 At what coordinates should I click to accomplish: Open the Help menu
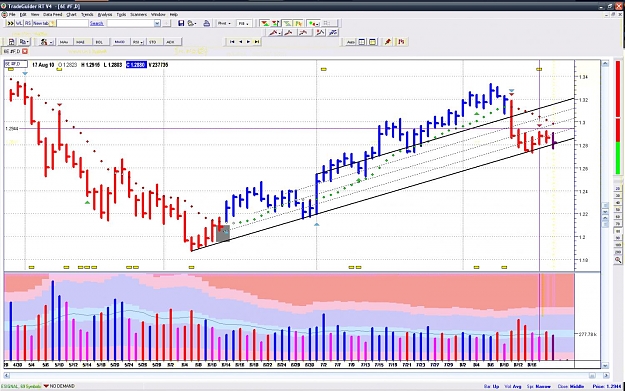point(174,14)
